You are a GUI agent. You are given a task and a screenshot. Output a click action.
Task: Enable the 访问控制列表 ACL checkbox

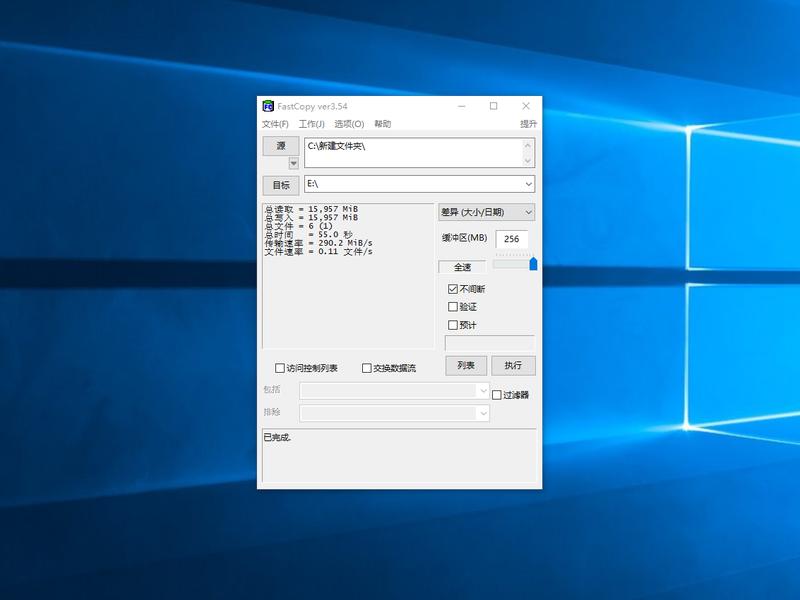click(280, 368)
